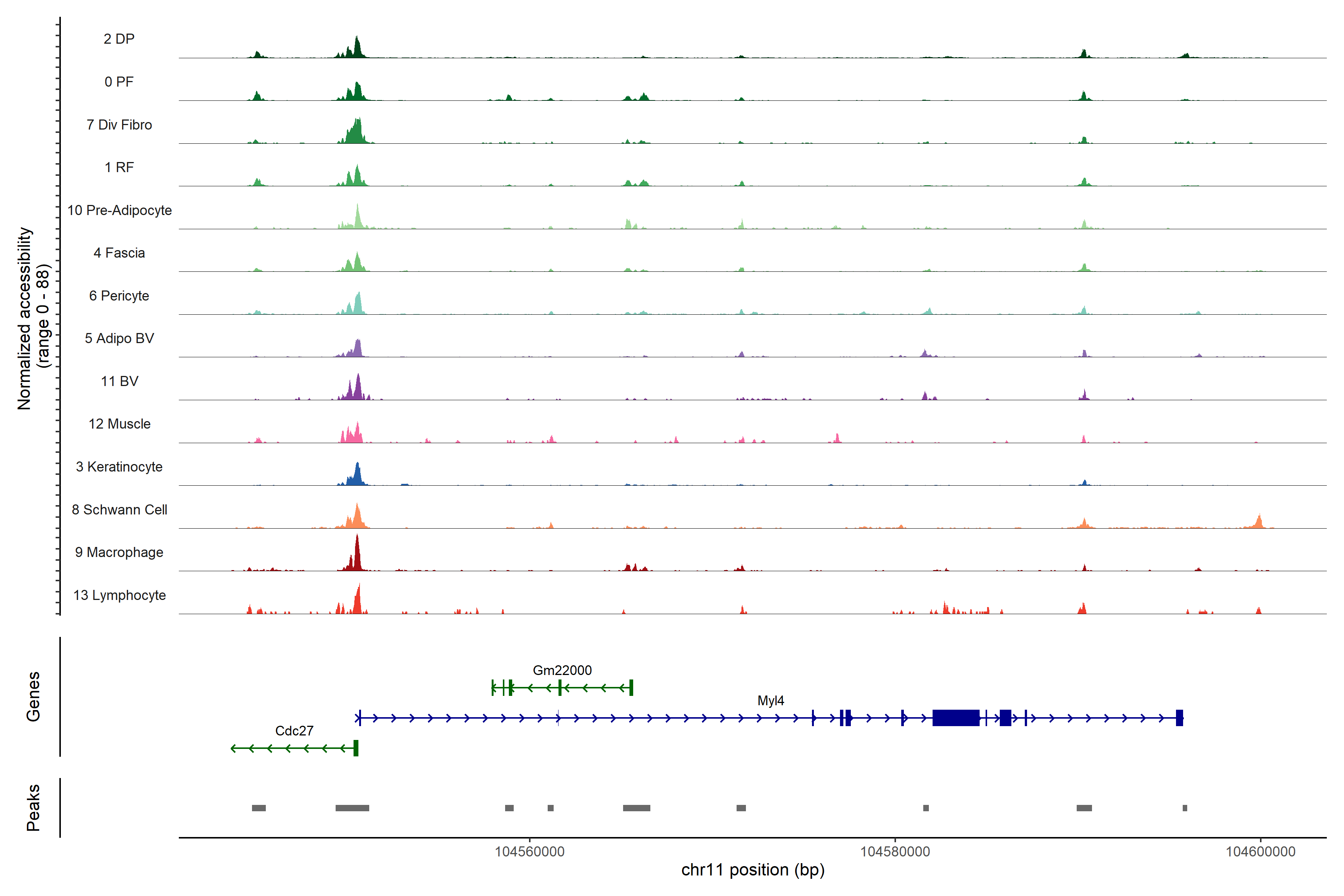This screenshot has width=1344, height=896.
Task: Click the 104580000 axis tick label
Action: 895,852
